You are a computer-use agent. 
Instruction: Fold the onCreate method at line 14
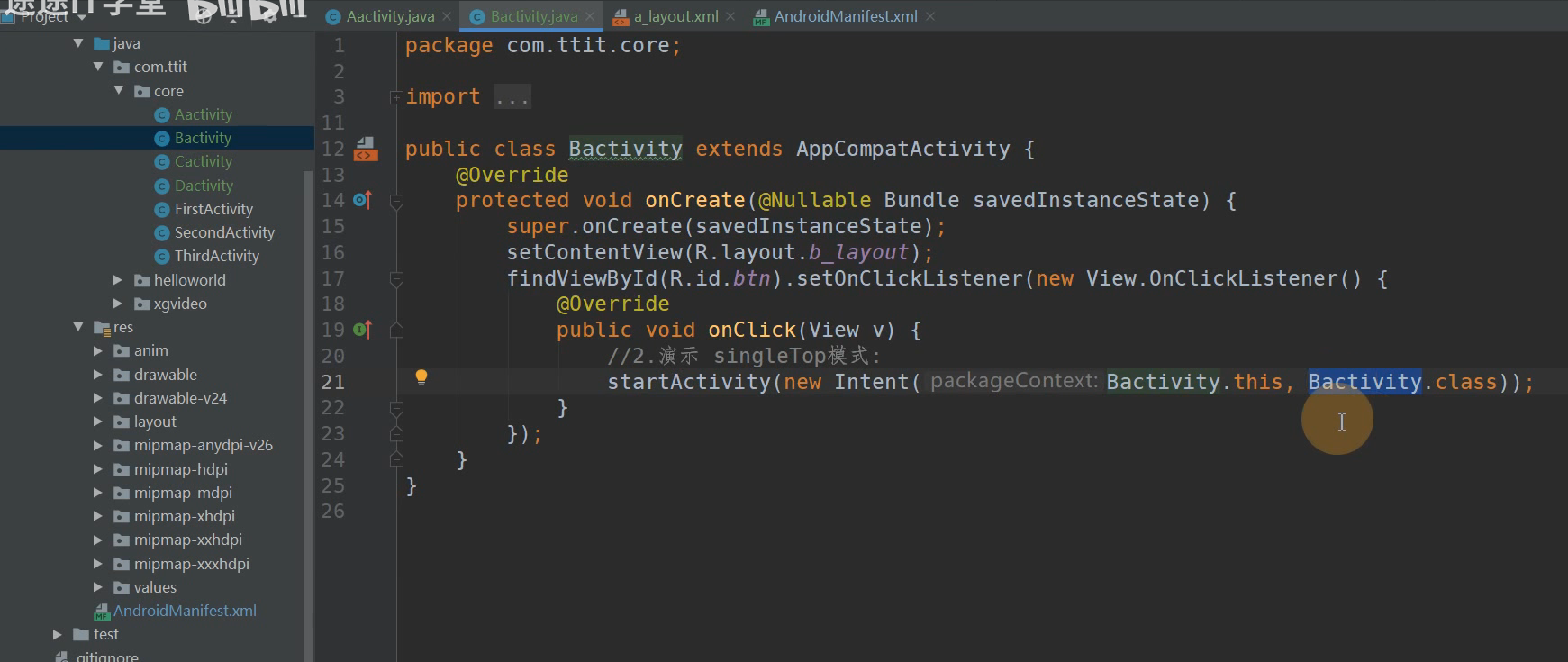(395, 201)
